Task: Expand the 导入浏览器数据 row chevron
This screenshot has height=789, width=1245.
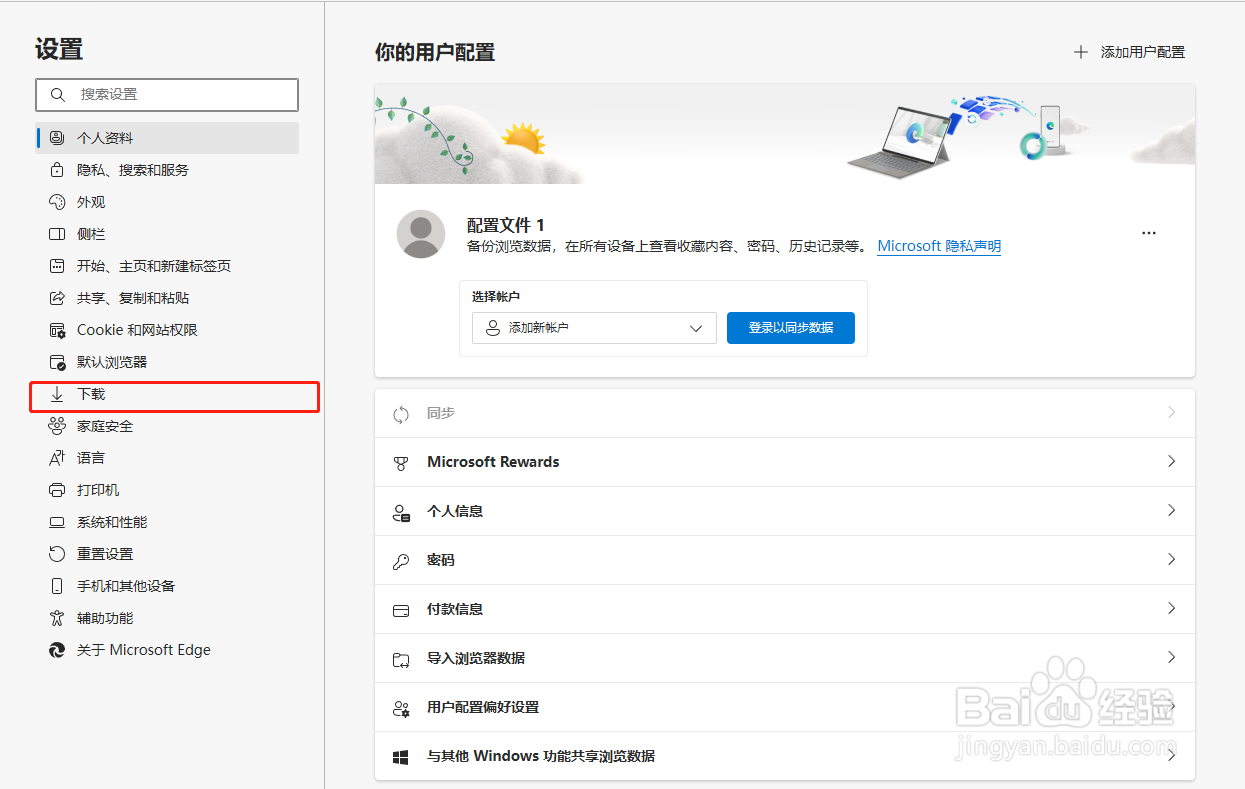Action: [x=1171, y=657]
